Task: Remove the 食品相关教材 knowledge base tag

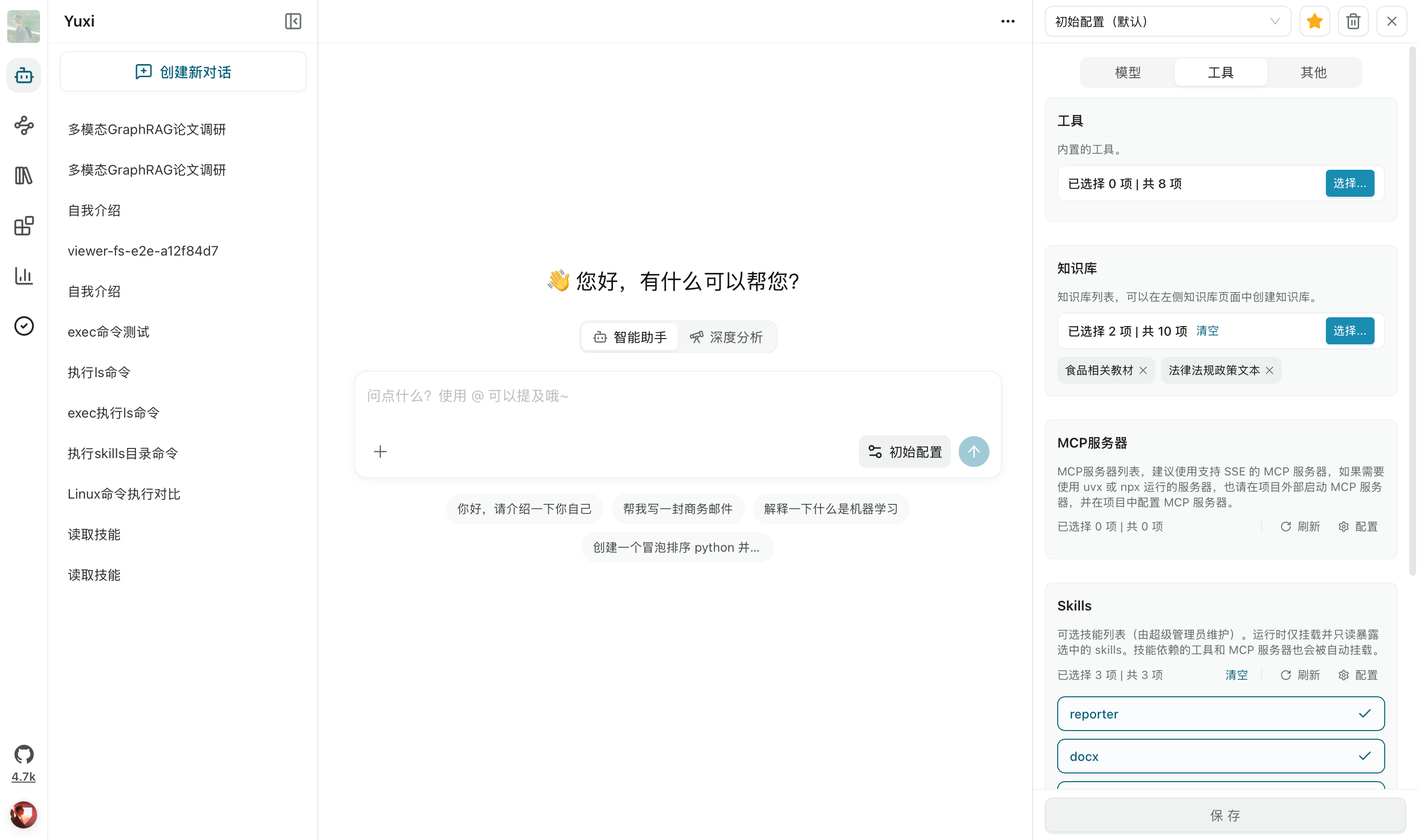Action: pyautogui.click(x=1144, y=370)
